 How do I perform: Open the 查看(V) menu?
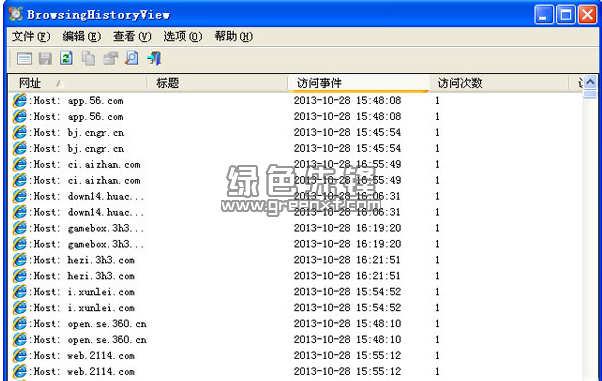point(132,36)
